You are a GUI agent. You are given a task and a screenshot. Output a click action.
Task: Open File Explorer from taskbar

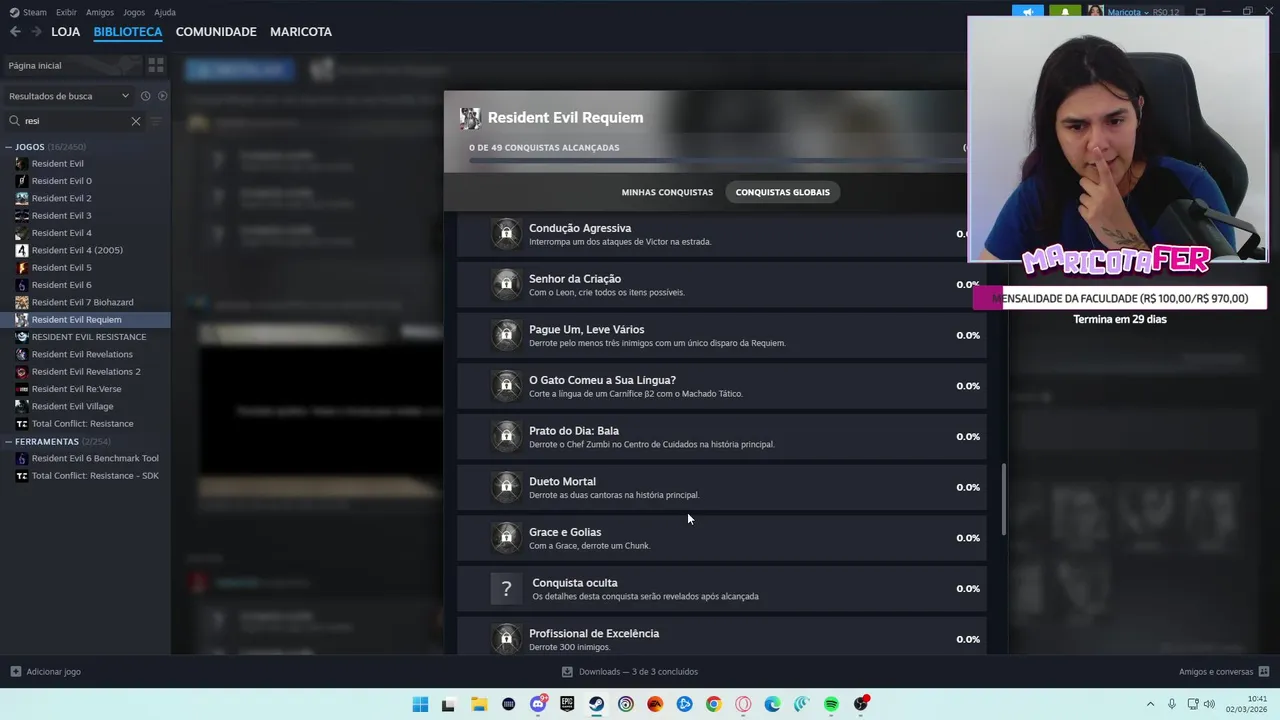479,704
